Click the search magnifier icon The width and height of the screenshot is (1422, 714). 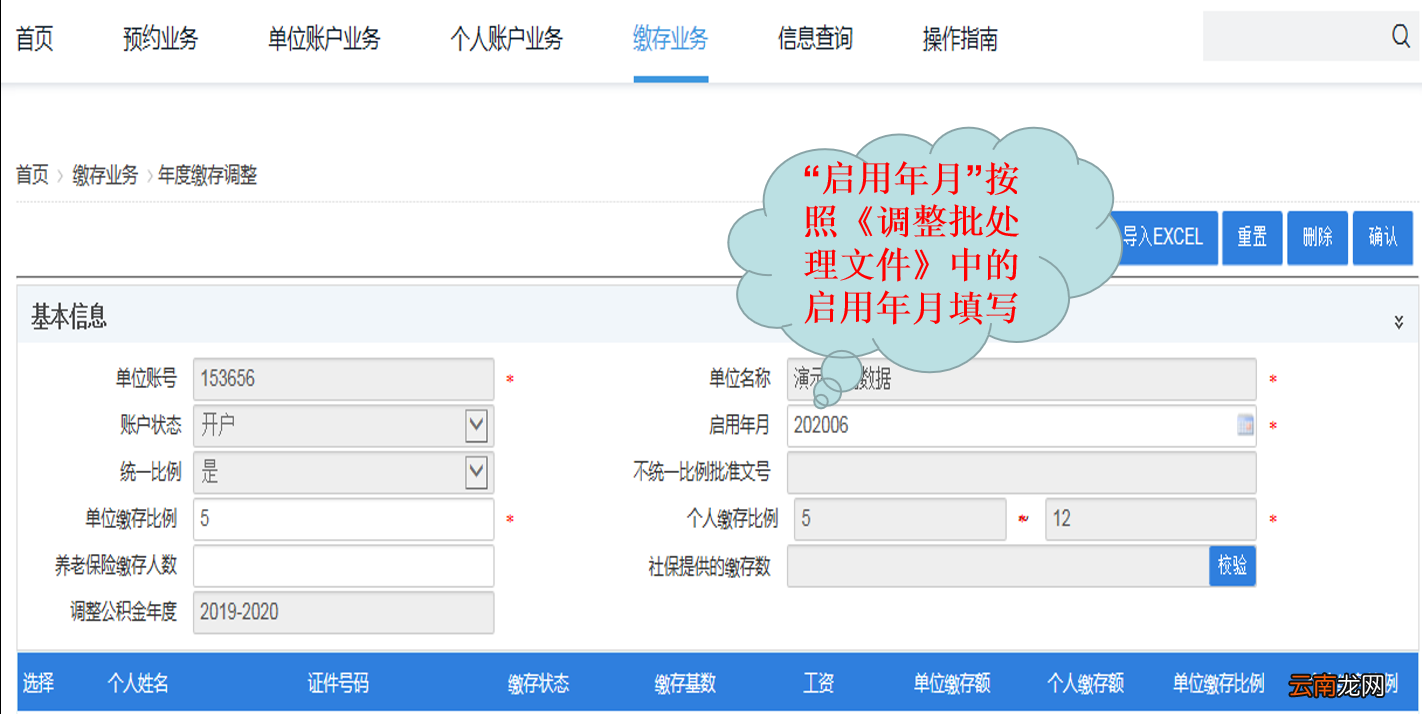click(1399, 36)
